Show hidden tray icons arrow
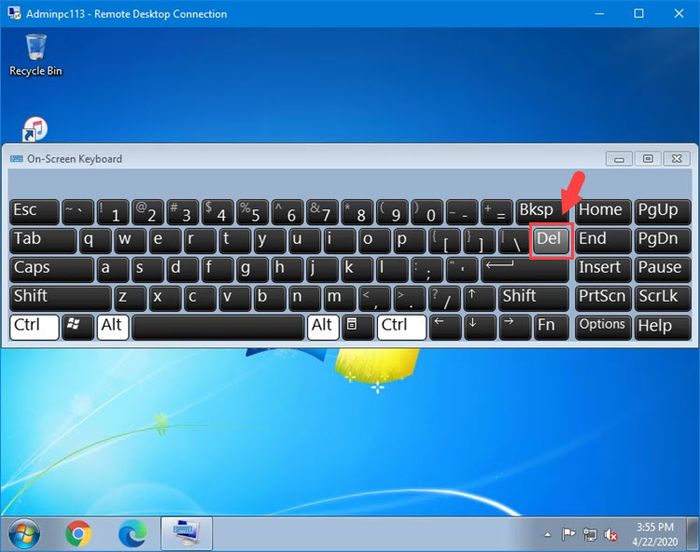The width and height of the screenshot is (700, 552). click(x=548, y=535)
